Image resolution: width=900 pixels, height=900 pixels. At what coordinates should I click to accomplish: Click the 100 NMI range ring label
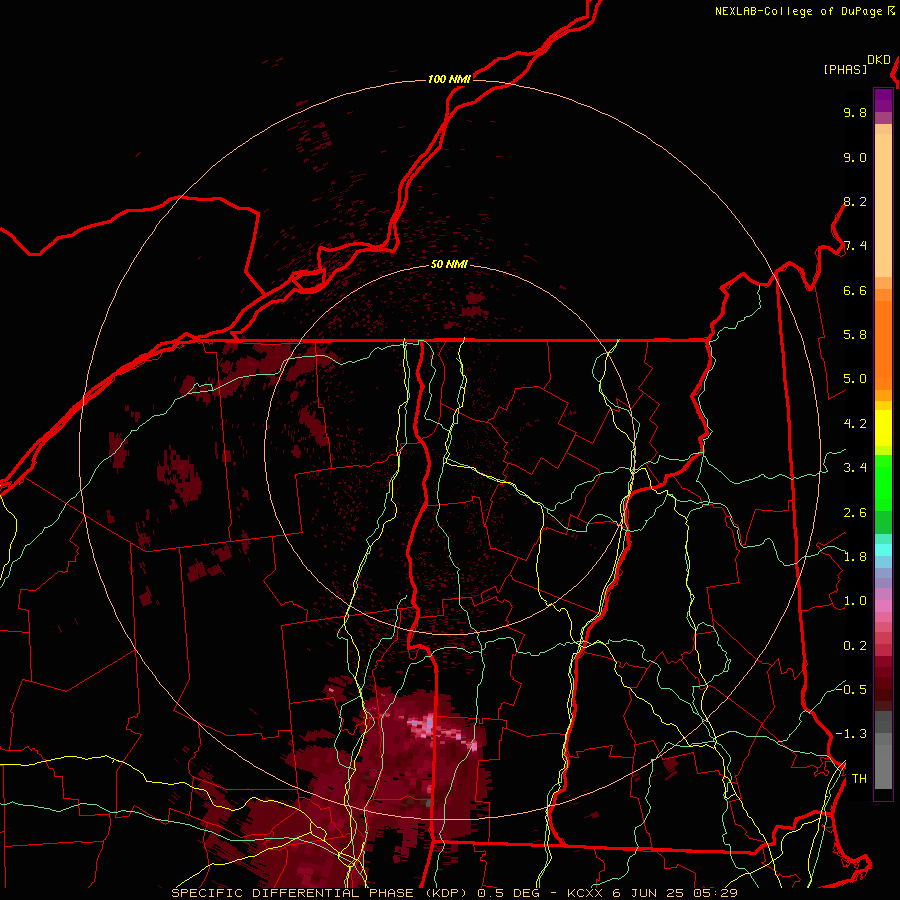point(449,79)
